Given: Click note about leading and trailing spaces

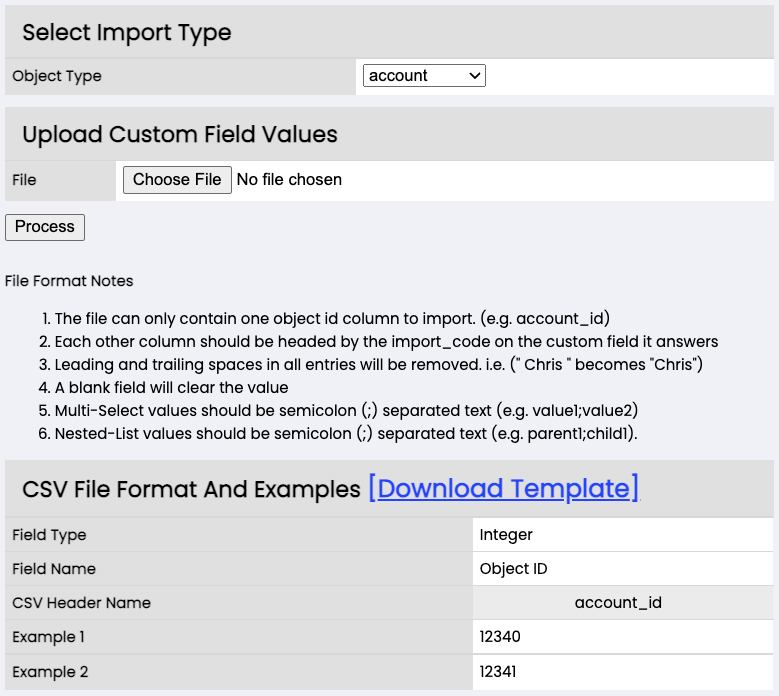Looking at the screenshot, I should tap(379, 365).
